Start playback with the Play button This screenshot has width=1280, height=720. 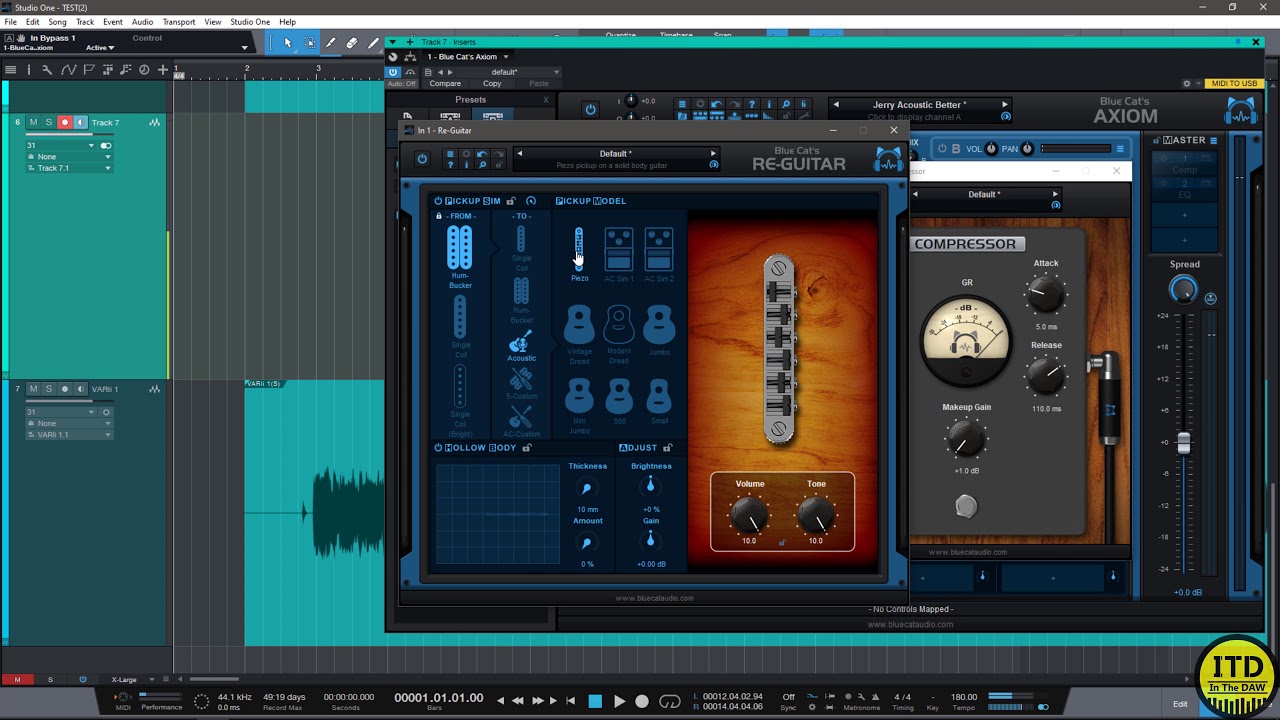click(619, 702)
